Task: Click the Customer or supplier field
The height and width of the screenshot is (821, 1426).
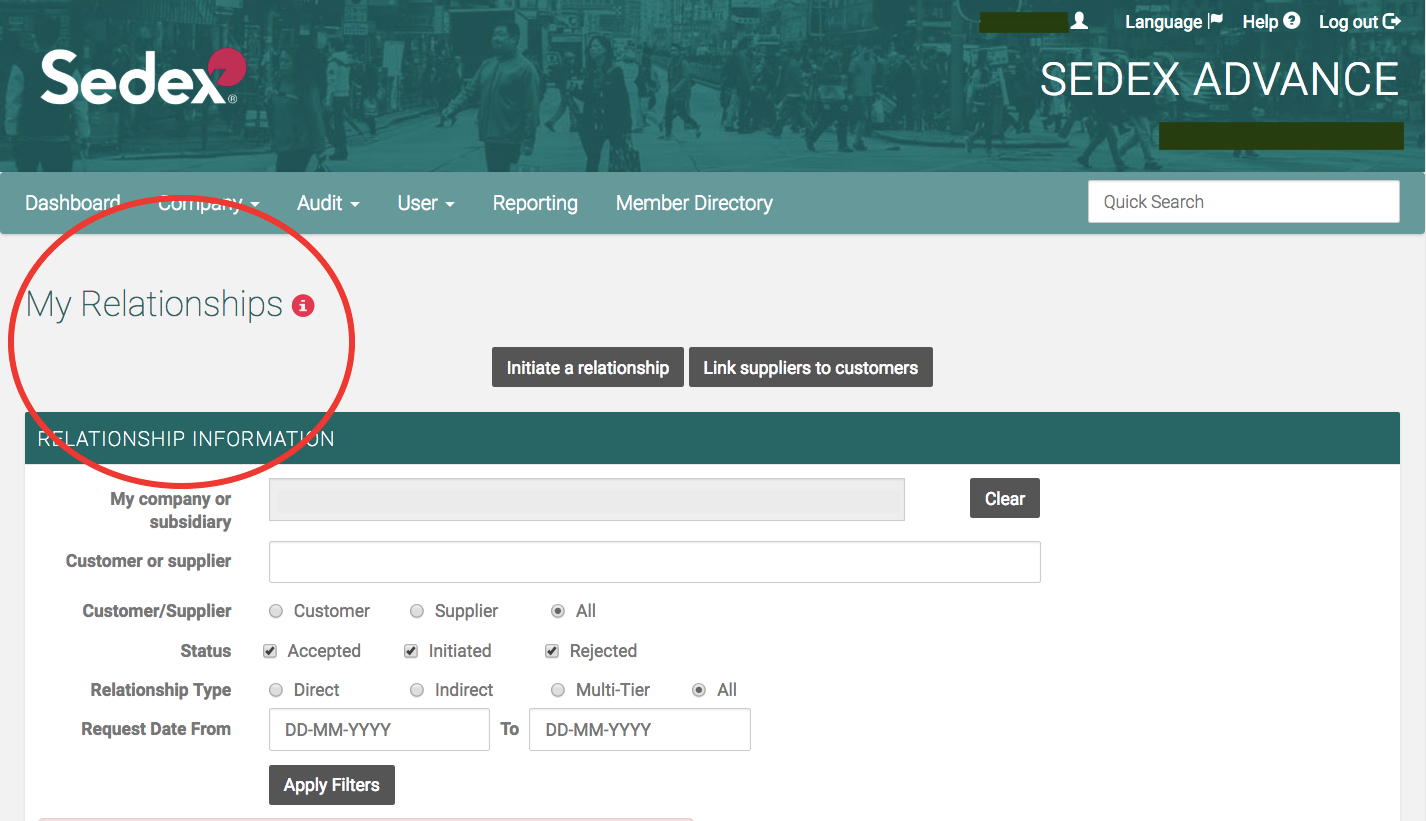Action: 655,562
